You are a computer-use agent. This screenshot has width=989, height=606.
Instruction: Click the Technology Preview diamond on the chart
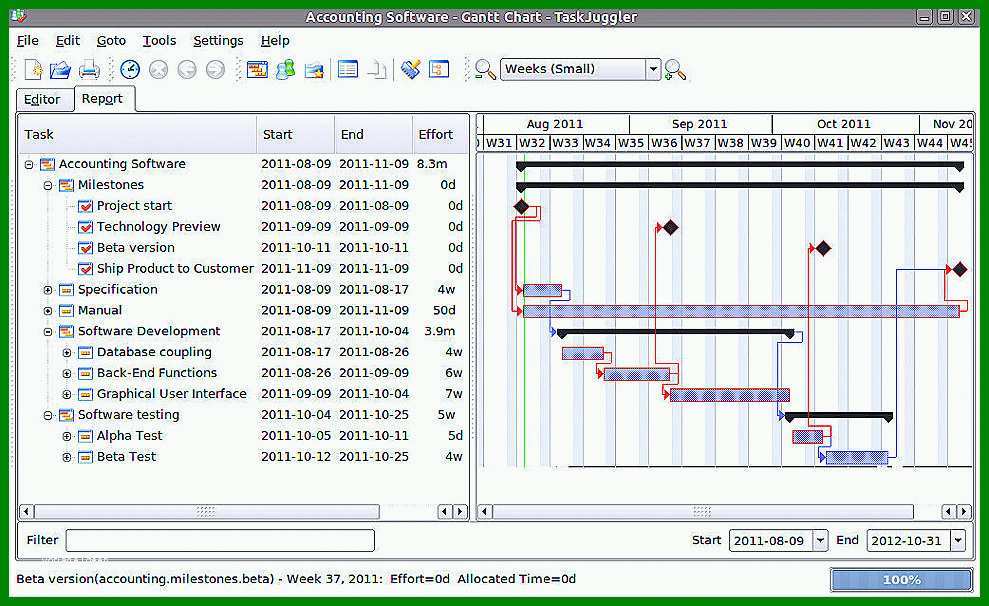(670, 227)
